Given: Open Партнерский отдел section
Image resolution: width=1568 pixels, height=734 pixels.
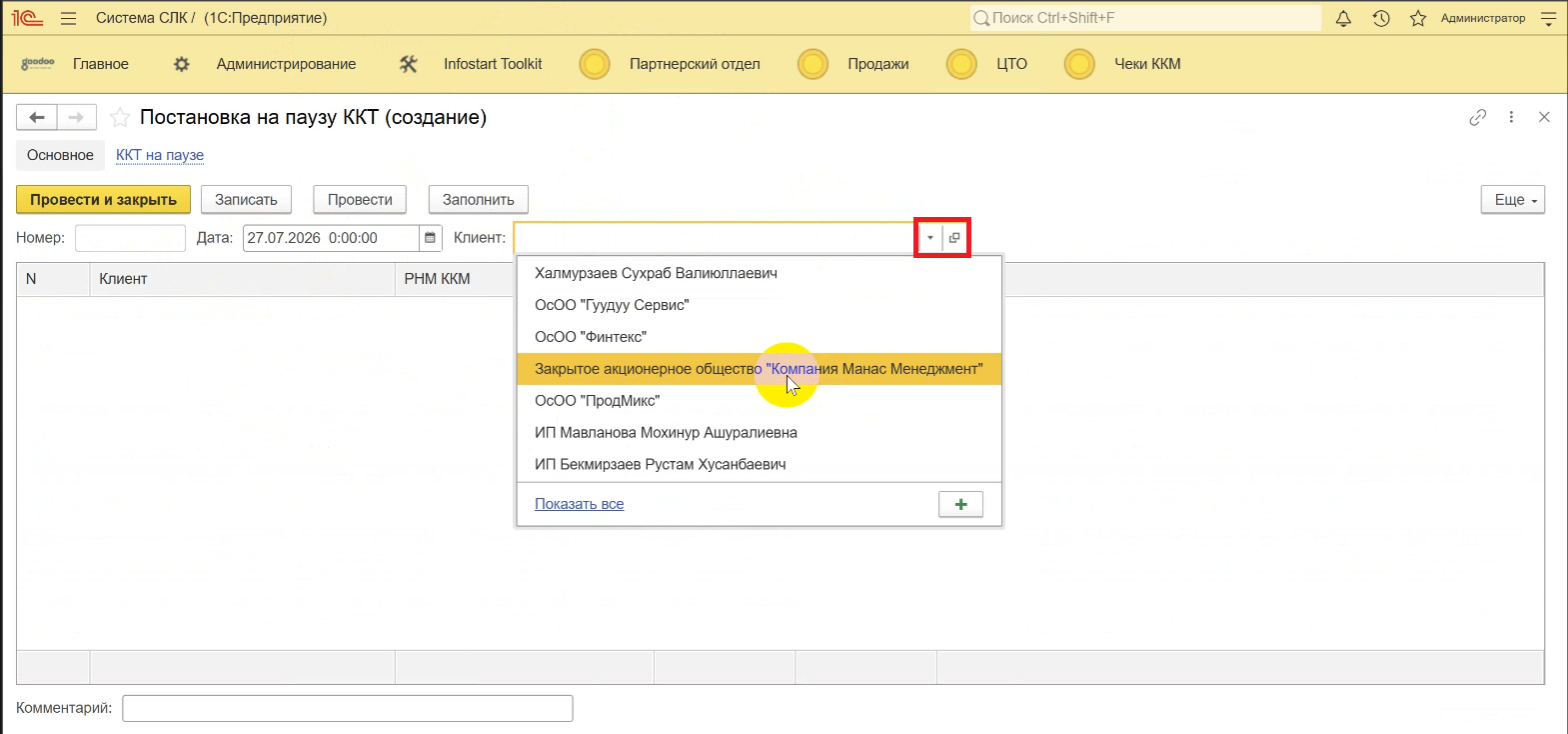Looking at the screenshot, I should [x=695, y=64].
